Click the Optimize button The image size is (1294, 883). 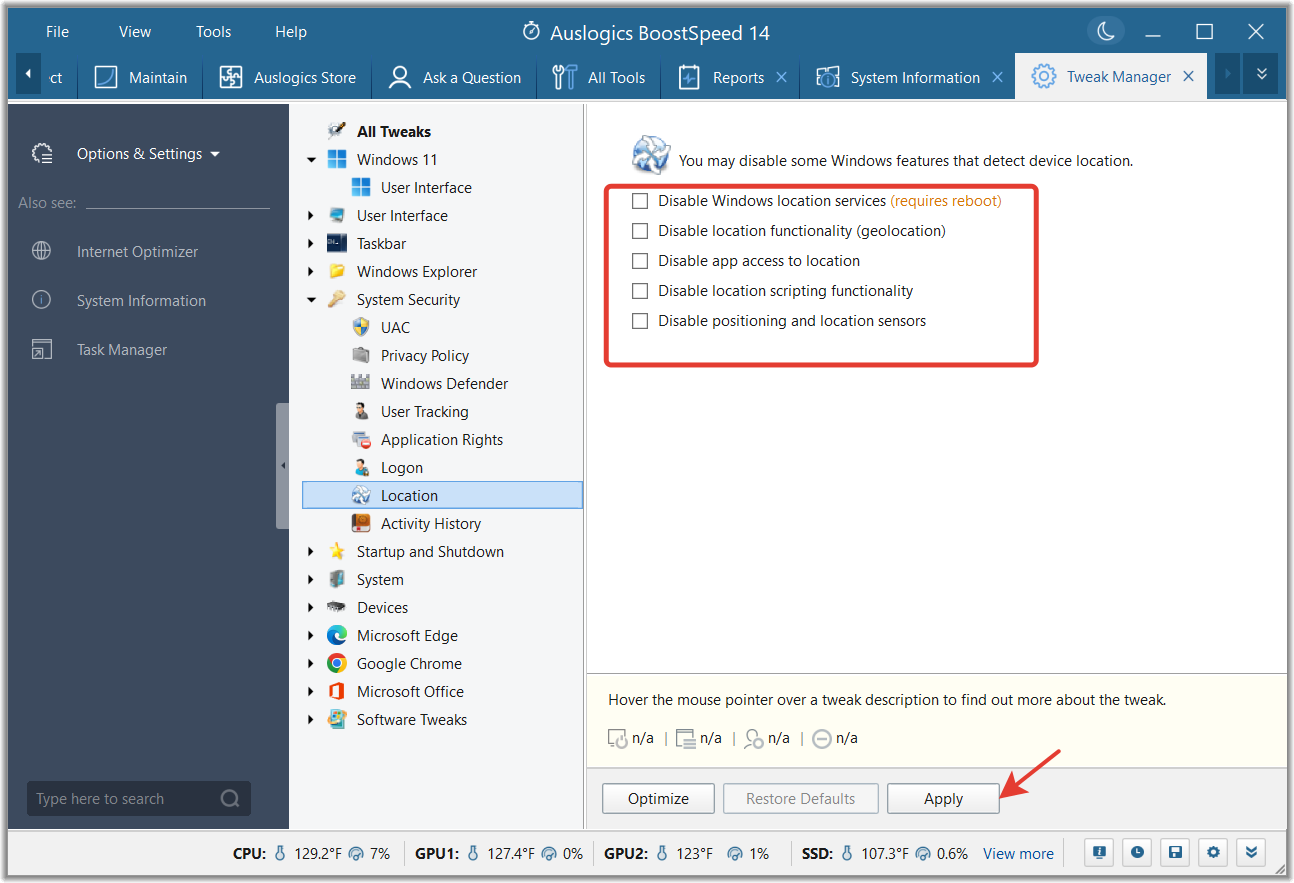(x=658, y=798)
